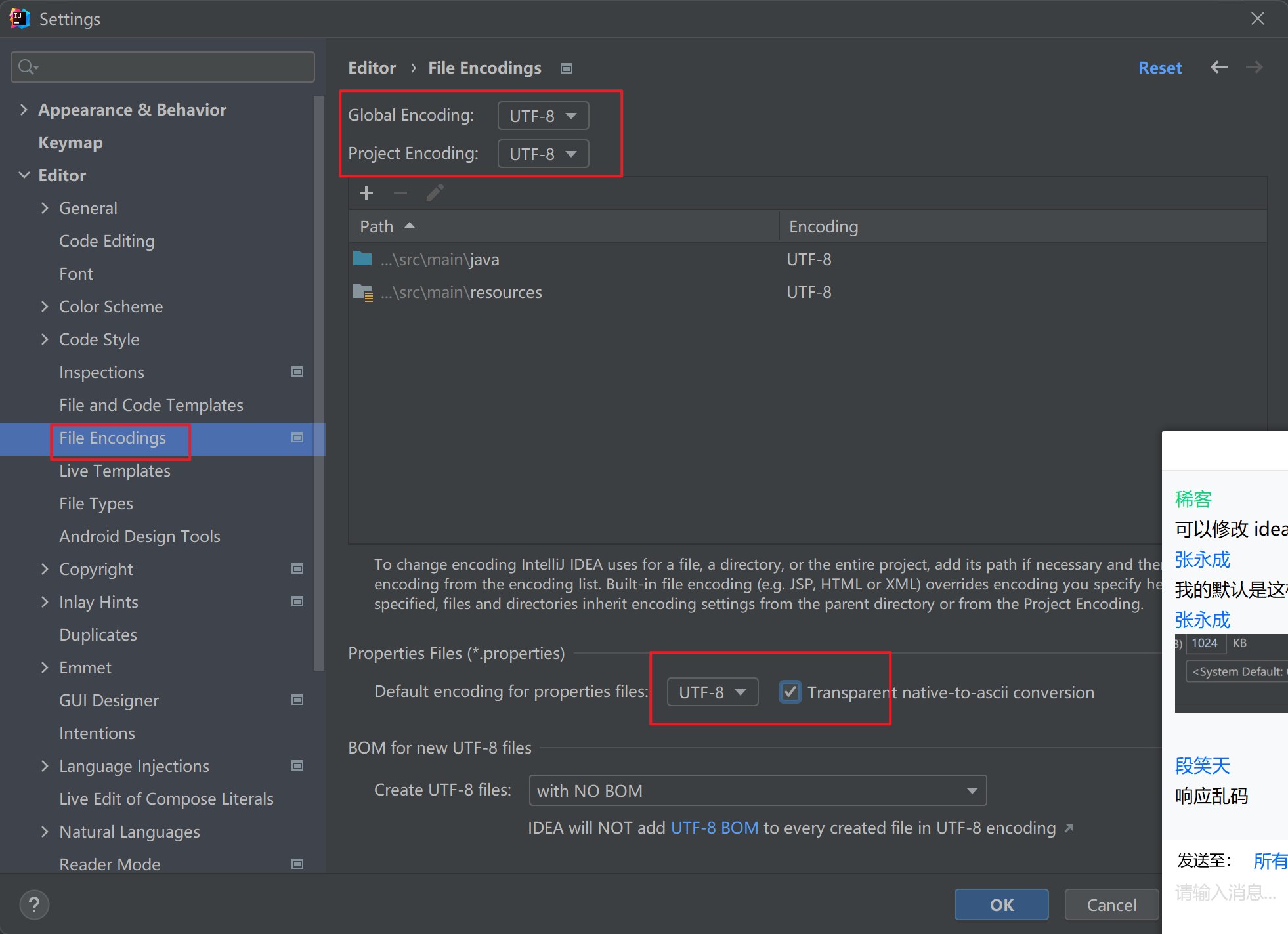Click the add path plus icon
The height and width of the screenshot is (934, 1288).
coord(366,193)
